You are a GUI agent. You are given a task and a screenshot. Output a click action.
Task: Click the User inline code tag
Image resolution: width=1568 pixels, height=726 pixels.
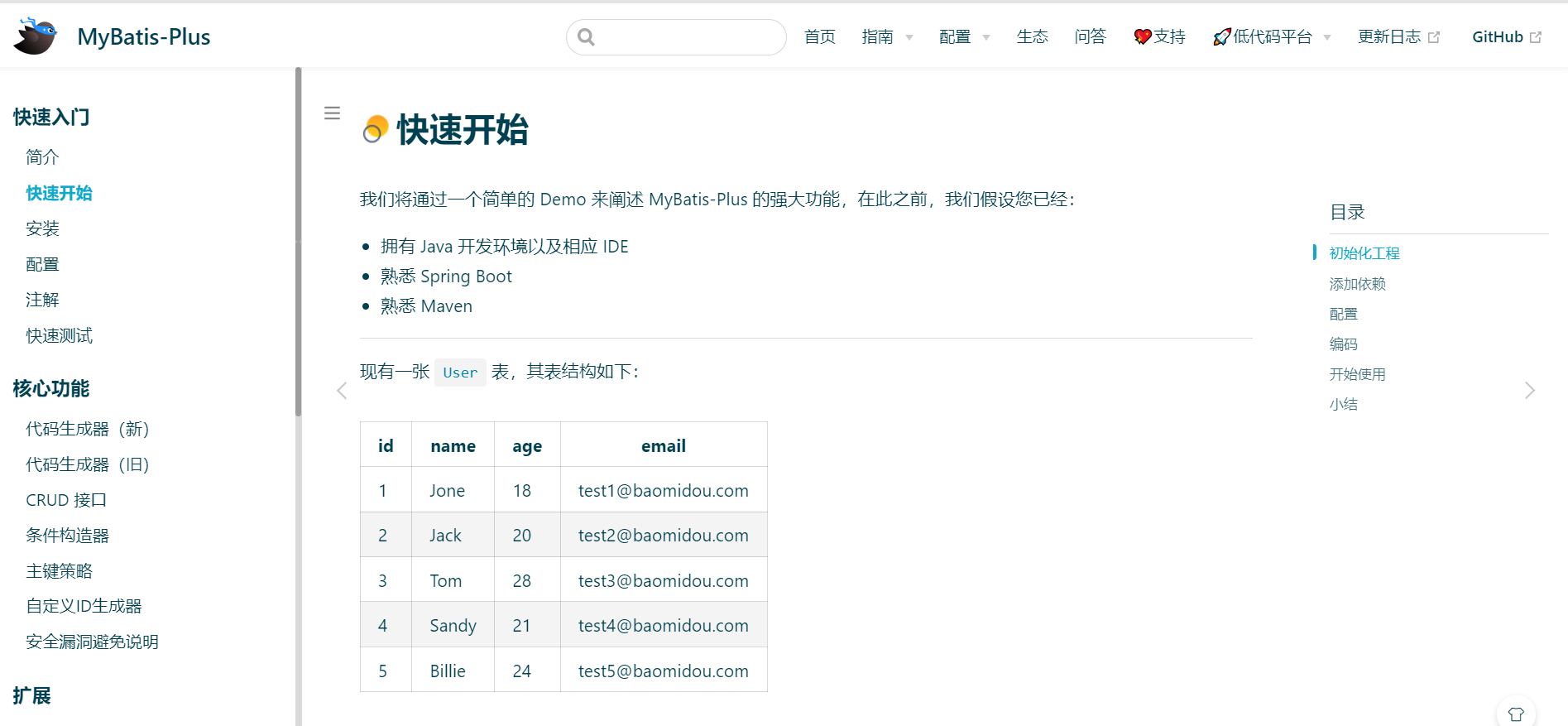pyautogui.click(x=460, y=373)
